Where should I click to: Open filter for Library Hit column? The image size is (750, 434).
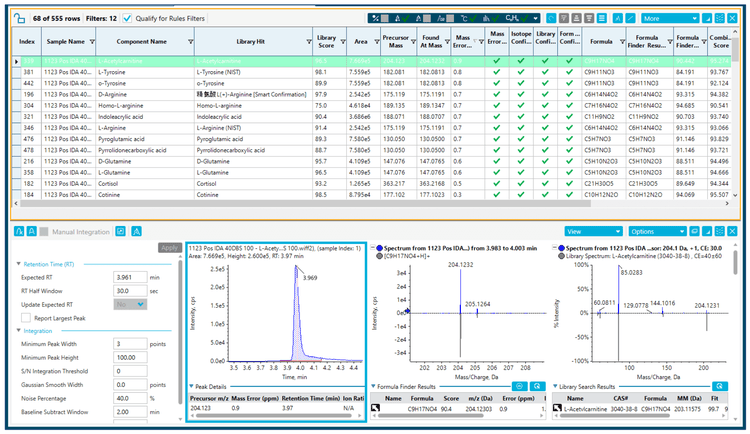[309, 42]
